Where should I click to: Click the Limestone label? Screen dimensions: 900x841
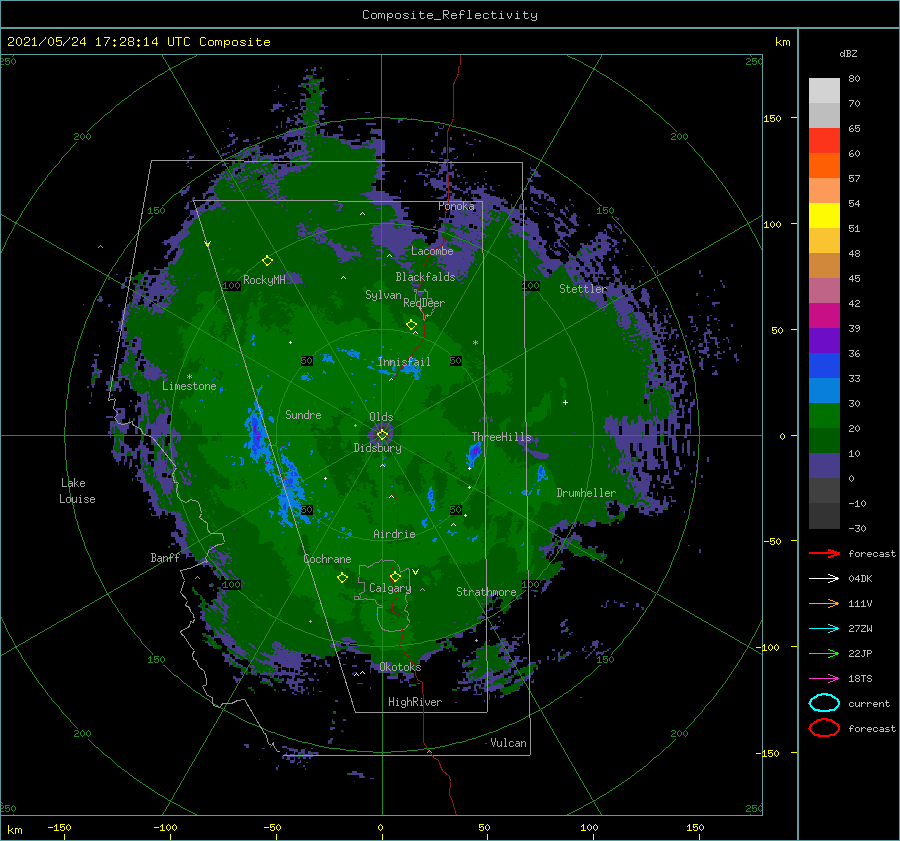(189, 386)
